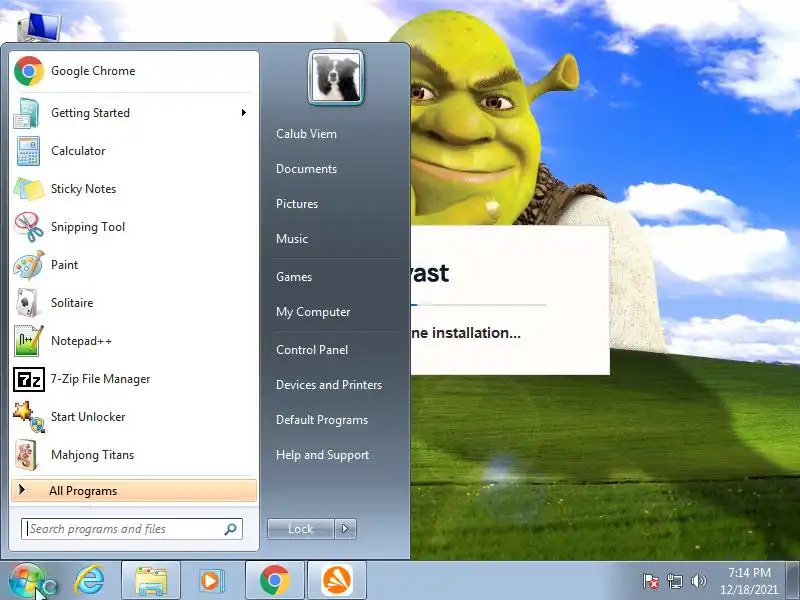Expand All Programs list
Image resolution: width=800 pixels, height=600 pixels.
tap(134, 491)
